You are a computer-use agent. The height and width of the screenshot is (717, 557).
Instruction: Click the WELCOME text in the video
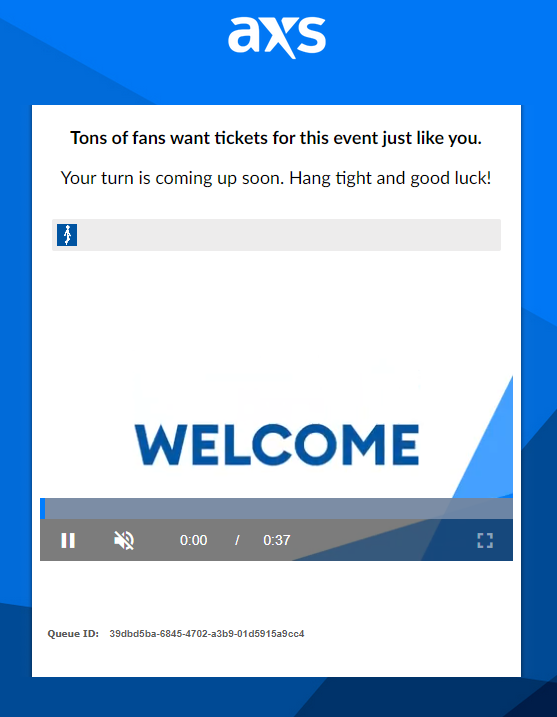tap(277, 444)
